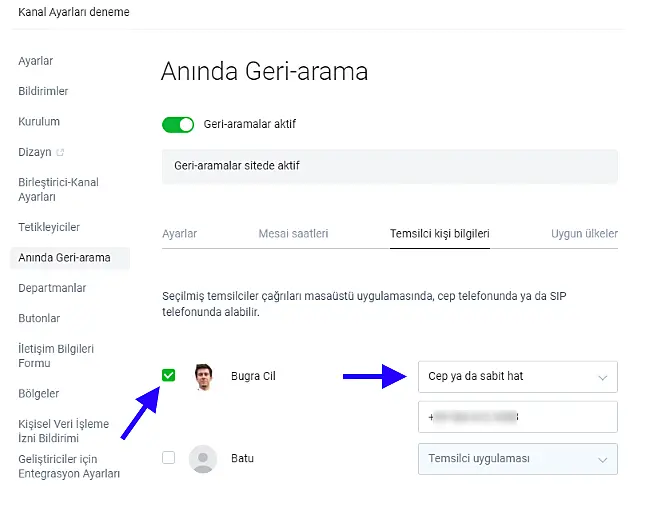This screenshot has height=520, width=646.
Task: Check the Batu representative checkbox
Action: click(168, 458)
